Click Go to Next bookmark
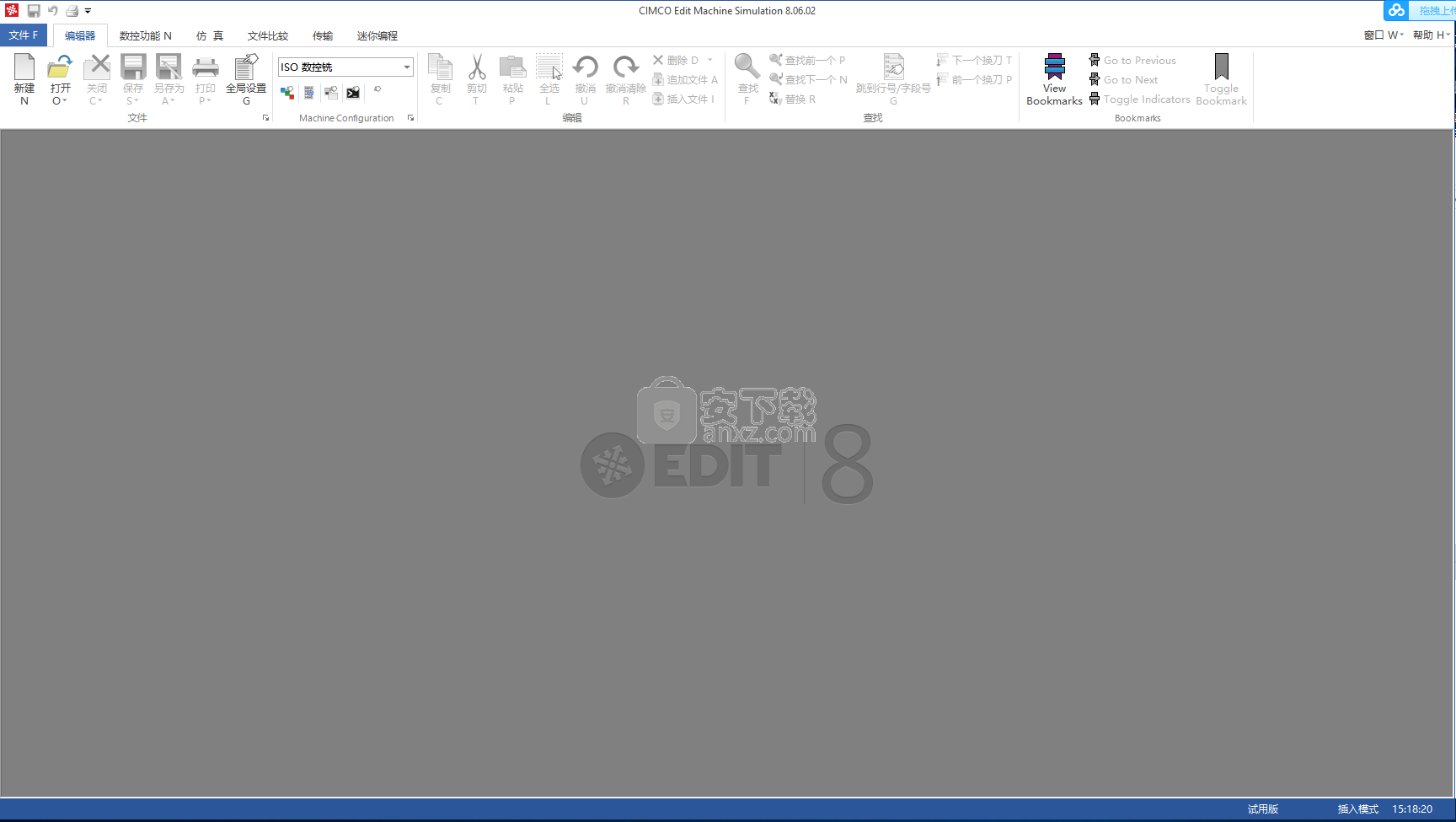This screenshot has width=1456, height=822. 1123,79
